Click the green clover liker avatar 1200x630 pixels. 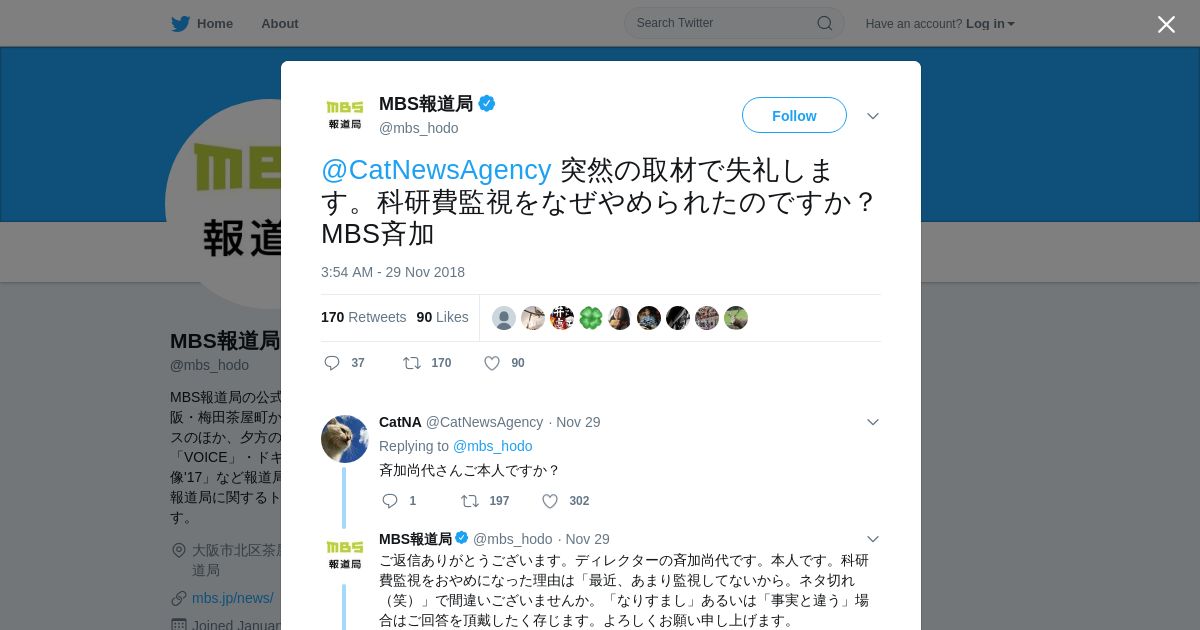pos(591,318)
